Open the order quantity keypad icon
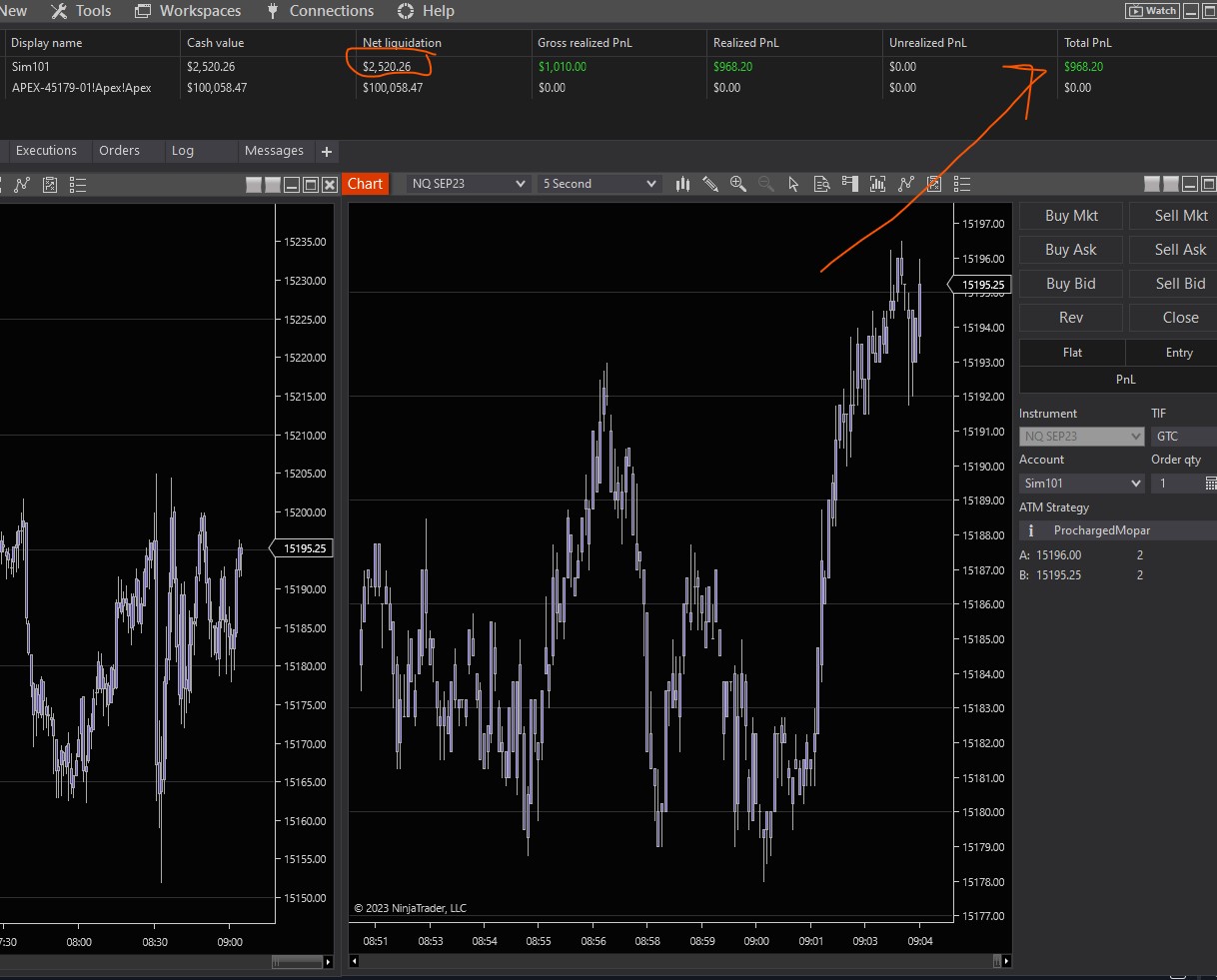This screenshot has width=1217, height=980. coord(1210,484)
